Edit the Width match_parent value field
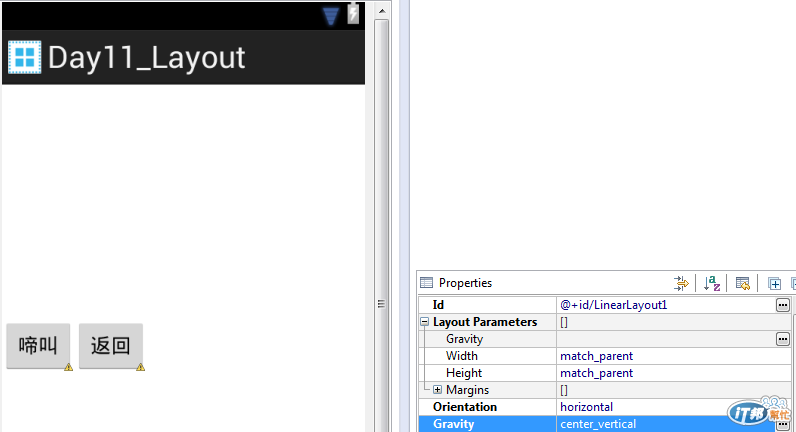Image resolution: width=796 pixels, height=432 pixels. (674, 356)
